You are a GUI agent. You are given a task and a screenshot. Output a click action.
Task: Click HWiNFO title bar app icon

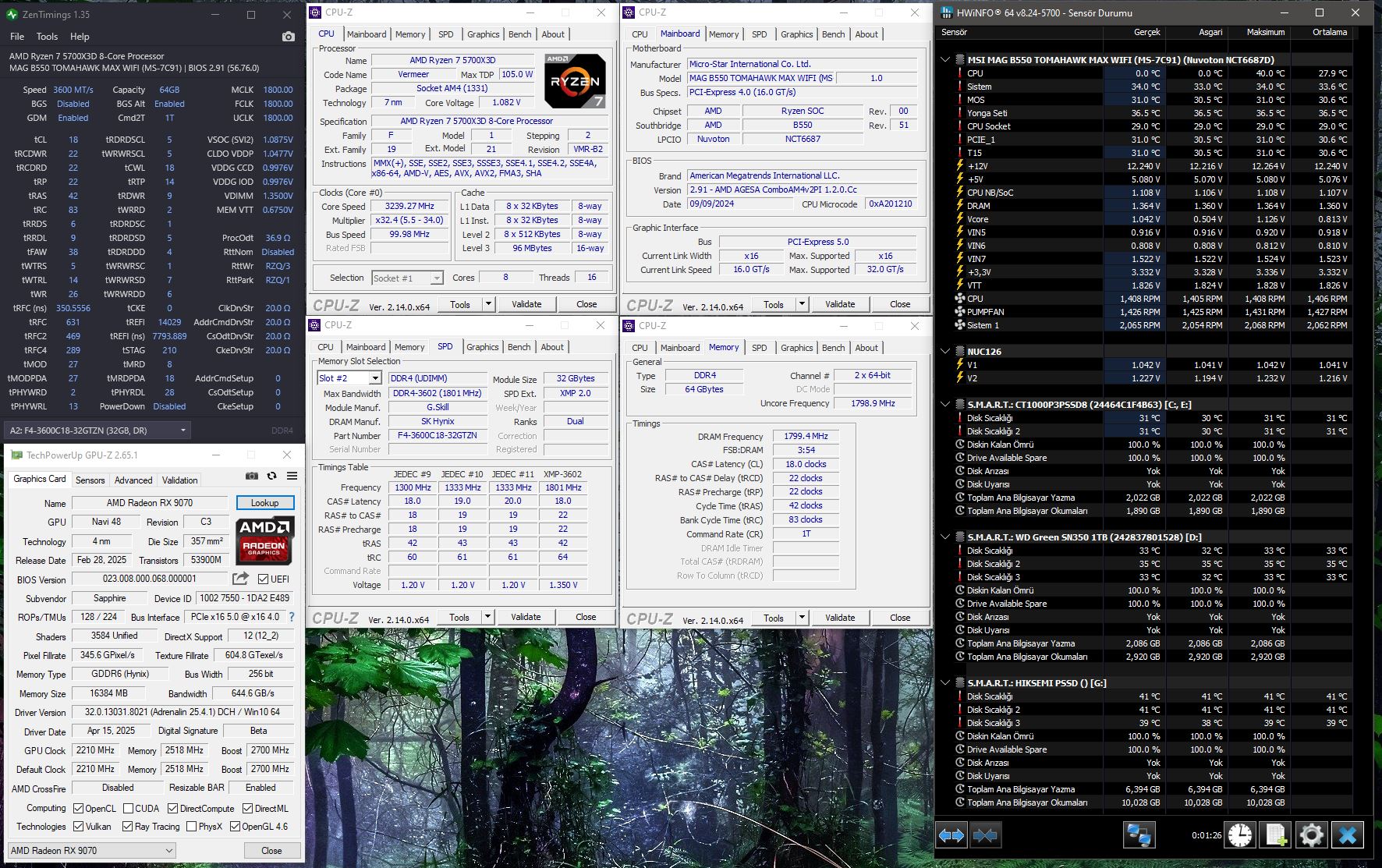(x=946, y=12)
